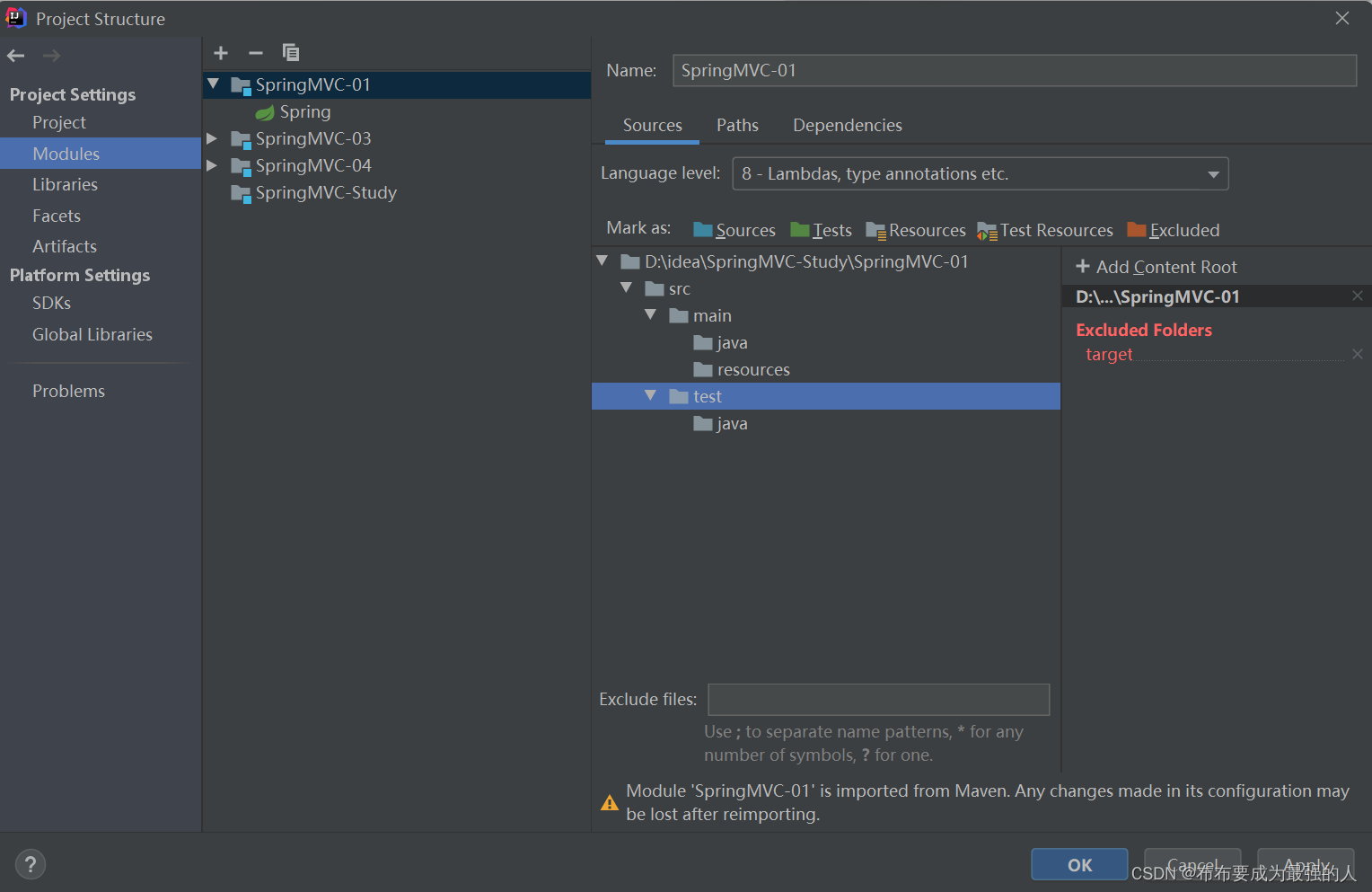Go back with the left arrow

tap(16, 56)
